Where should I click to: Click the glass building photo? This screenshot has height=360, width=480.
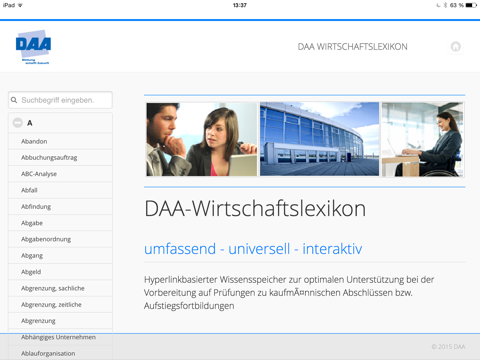319,139
